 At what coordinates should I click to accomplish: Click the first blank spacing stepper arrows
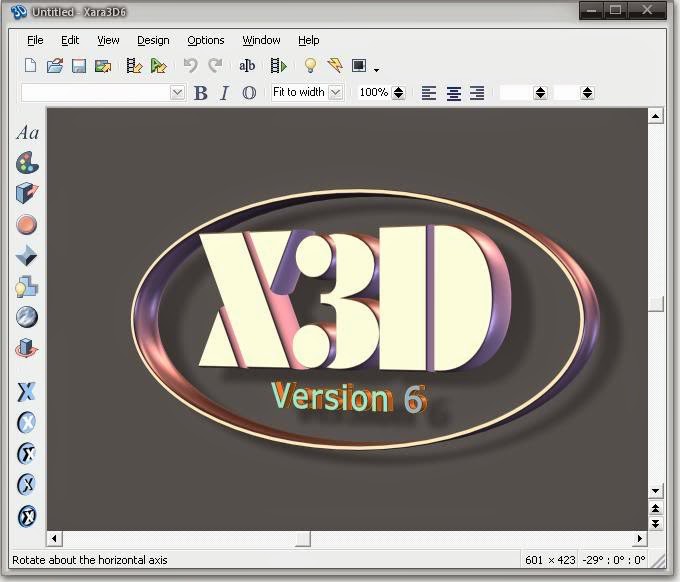[540, 92]
